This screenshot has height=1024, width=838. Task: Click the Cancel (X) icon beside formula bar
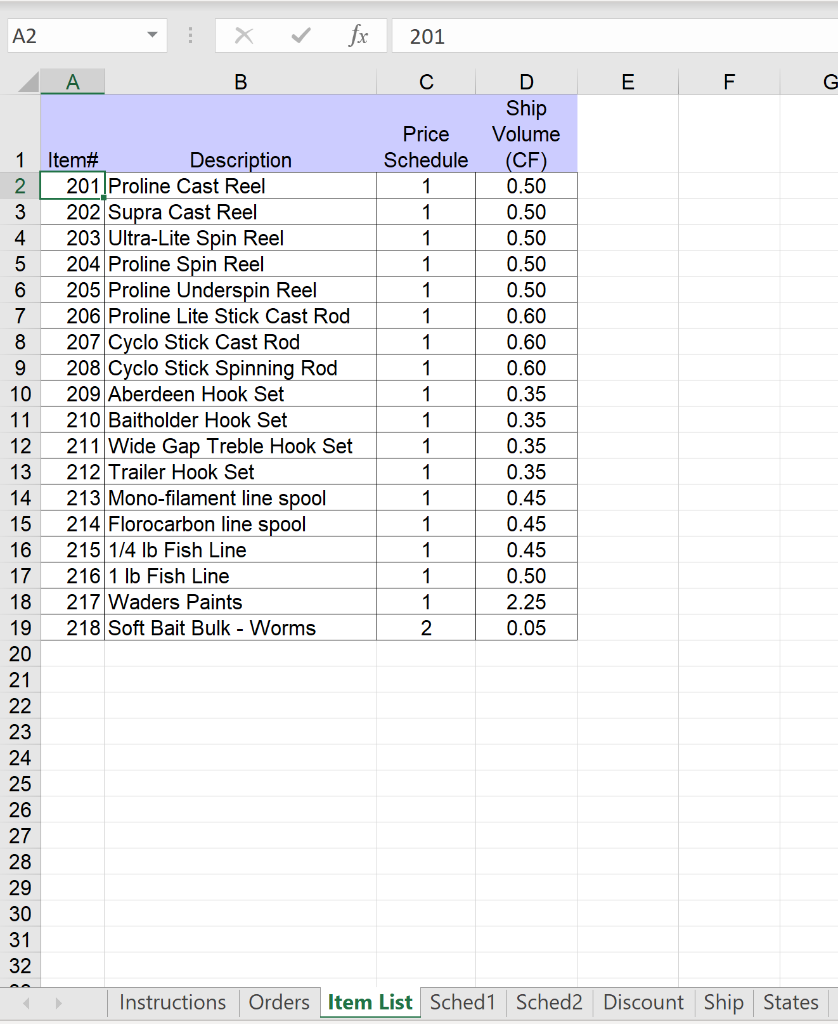pyautogui.click(x=243, y=35)
